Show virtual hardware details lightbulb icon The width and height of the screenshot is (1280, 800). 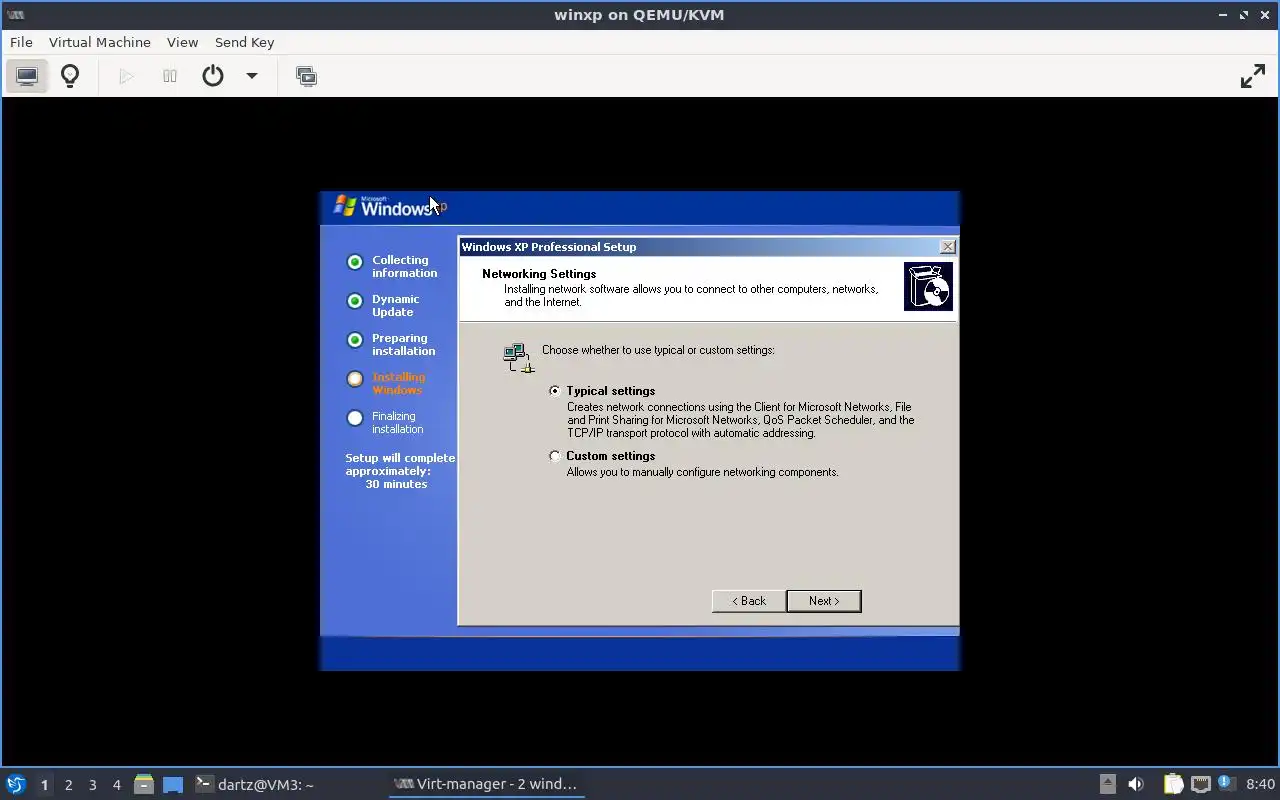click(70, 76)
